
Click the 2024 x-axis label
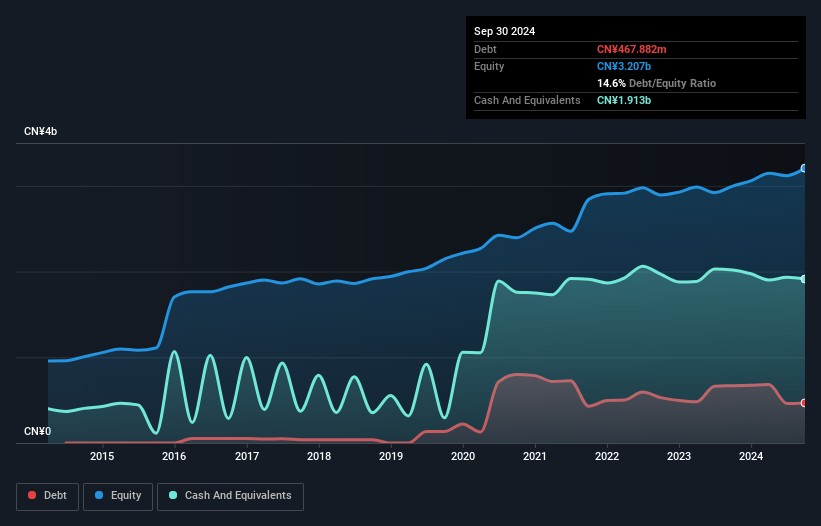click(x=751, y=456)
